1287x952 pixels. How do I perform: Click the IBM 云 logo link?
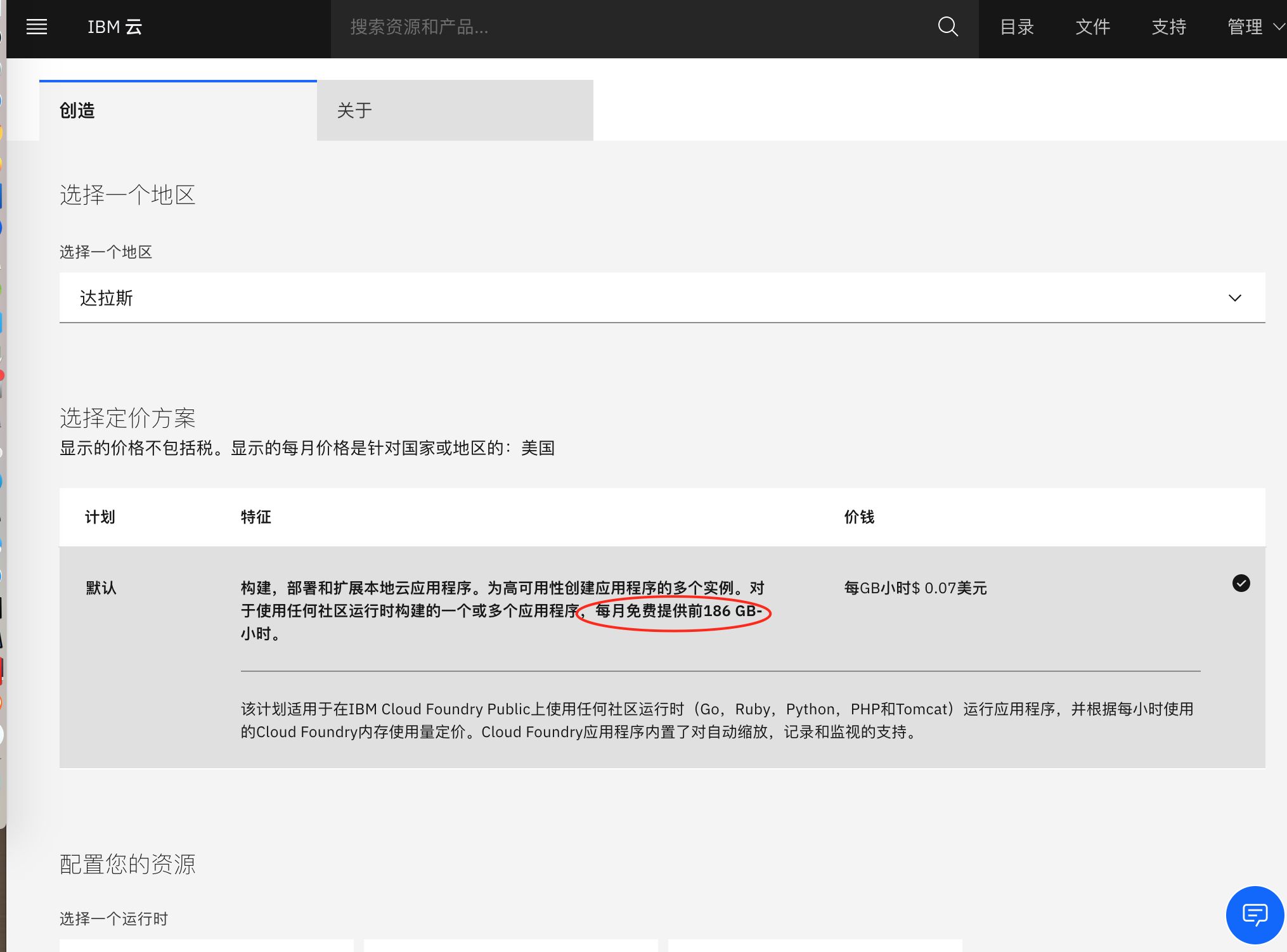point(115,27)
